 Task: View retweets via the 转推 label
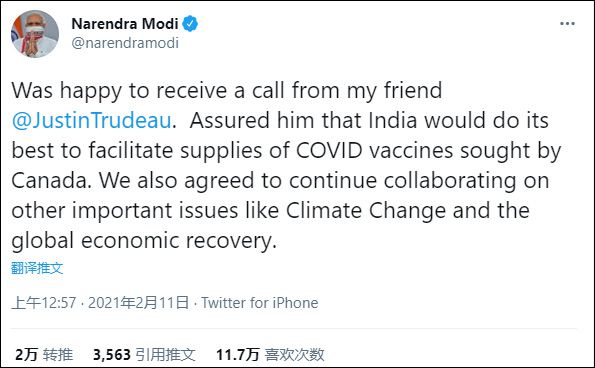(58, 355)
